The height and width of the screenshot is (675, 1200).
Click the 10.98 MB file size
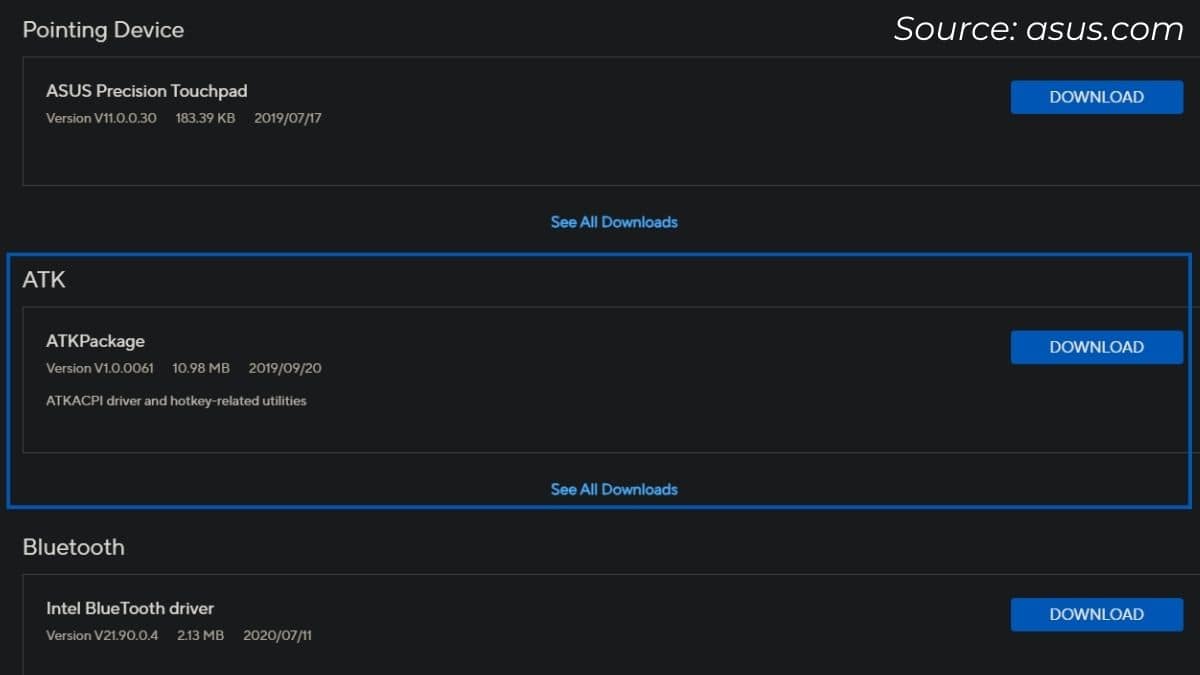coord(201,368)
